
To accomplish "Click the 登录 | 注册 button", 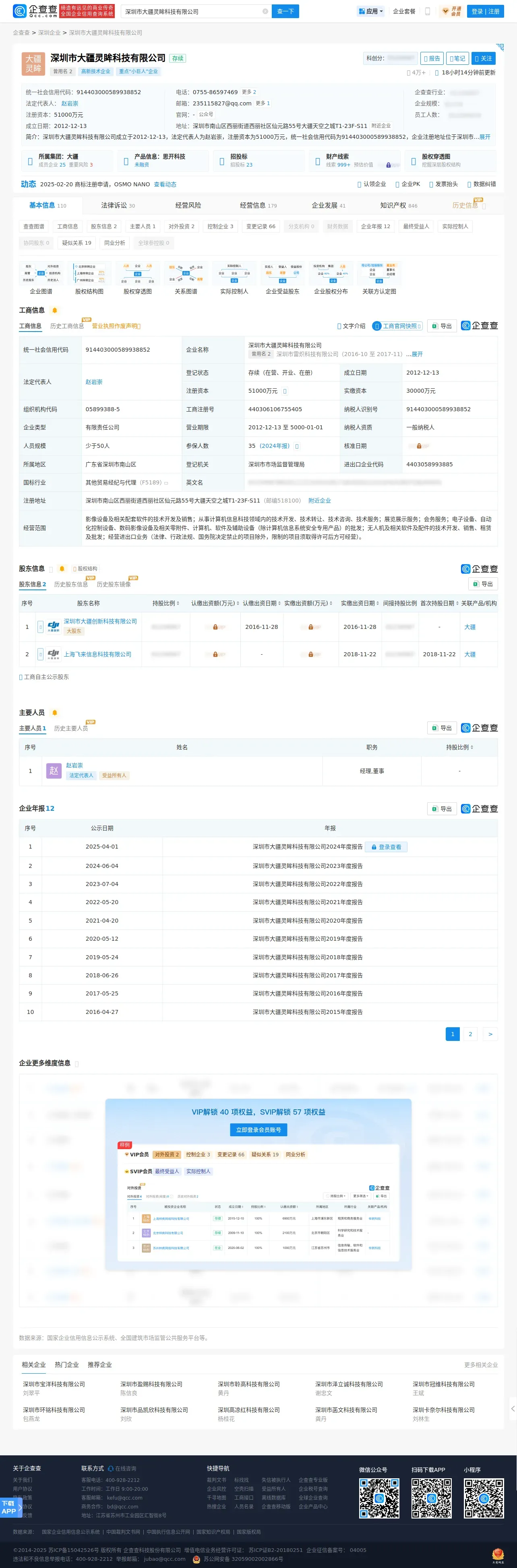I will click(x=485, y=11).
